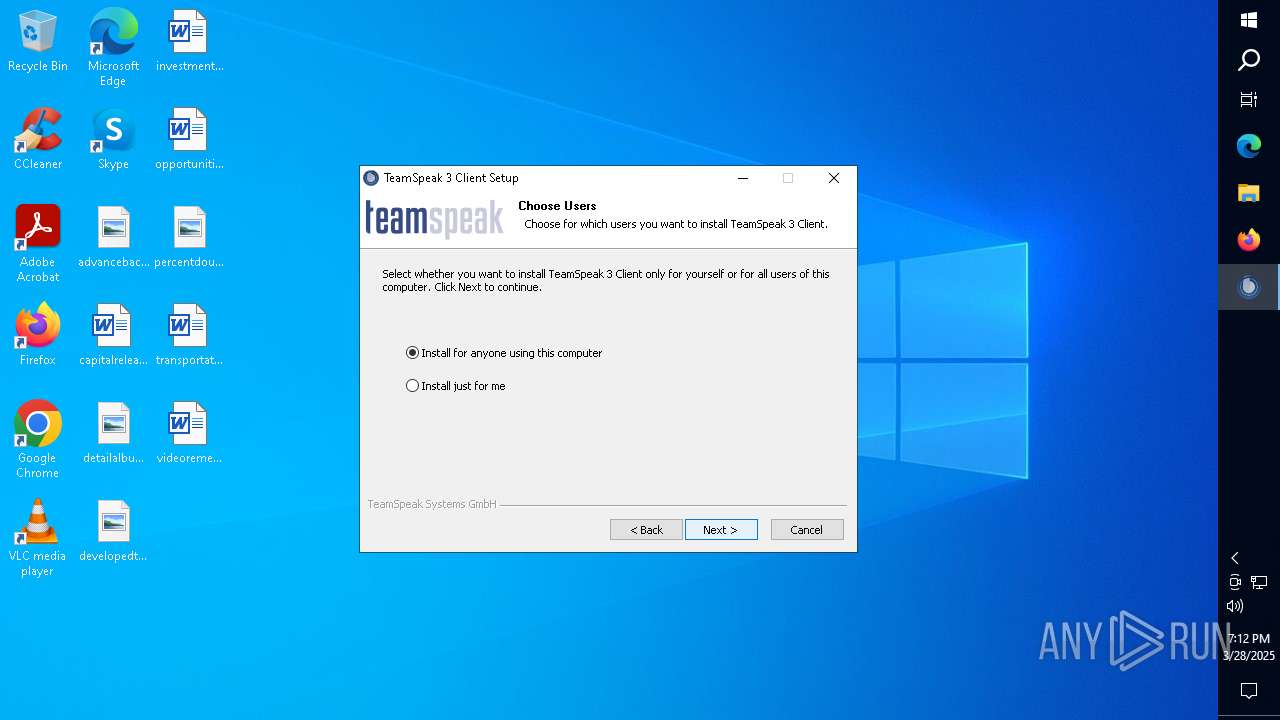Select the detailalbu image file icon
This screenshot has height=720, width=1280.
pyautogui.click(x=113, y=433)
